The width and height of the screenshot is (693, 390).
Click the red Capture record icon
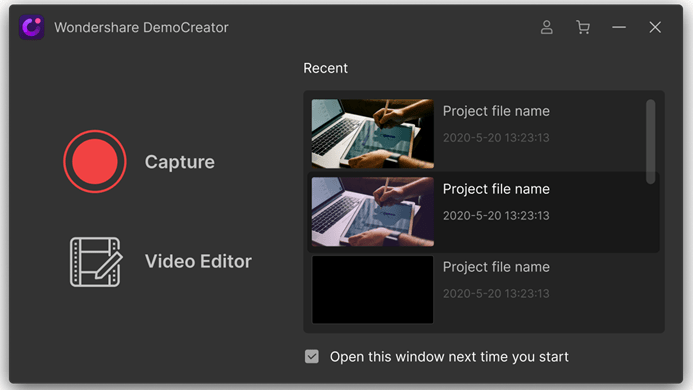(x=95, y=161)
